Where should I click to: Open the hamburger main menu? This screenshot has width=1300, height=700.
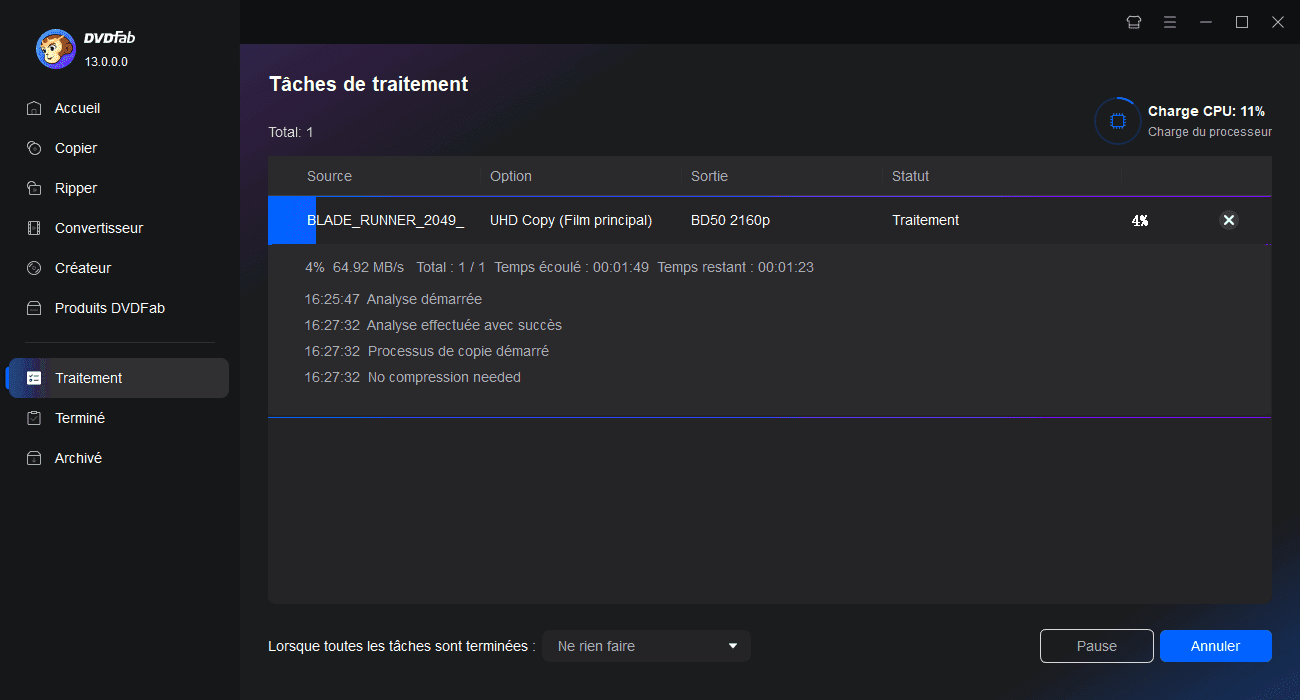pyautogui.click(x=1170, y=22)
